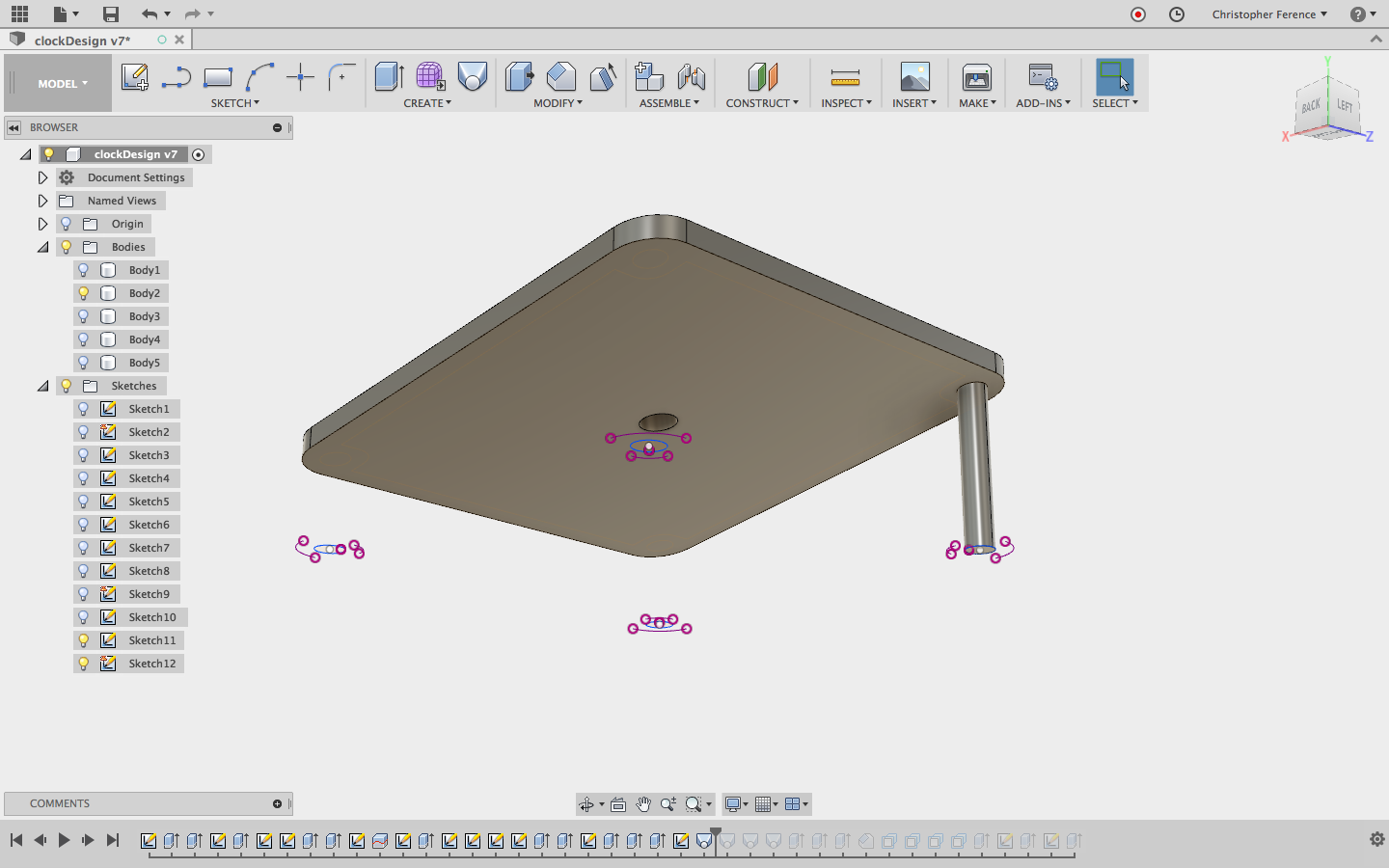
Task: Open the INSPECT menu
Action: tap(846, 103)
